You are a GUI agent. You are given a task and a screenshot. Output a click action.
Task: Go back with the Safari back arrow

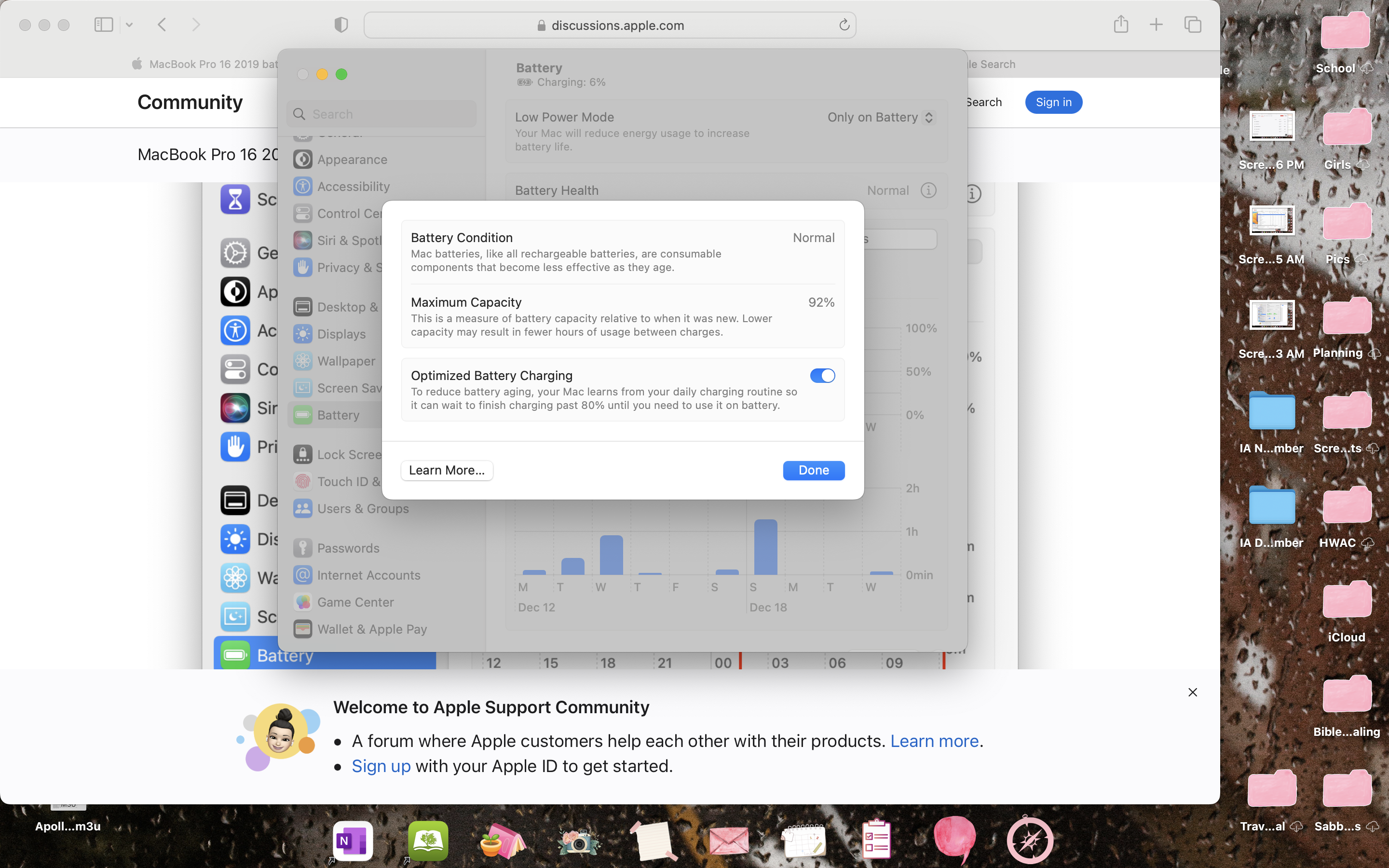point(163,25)
